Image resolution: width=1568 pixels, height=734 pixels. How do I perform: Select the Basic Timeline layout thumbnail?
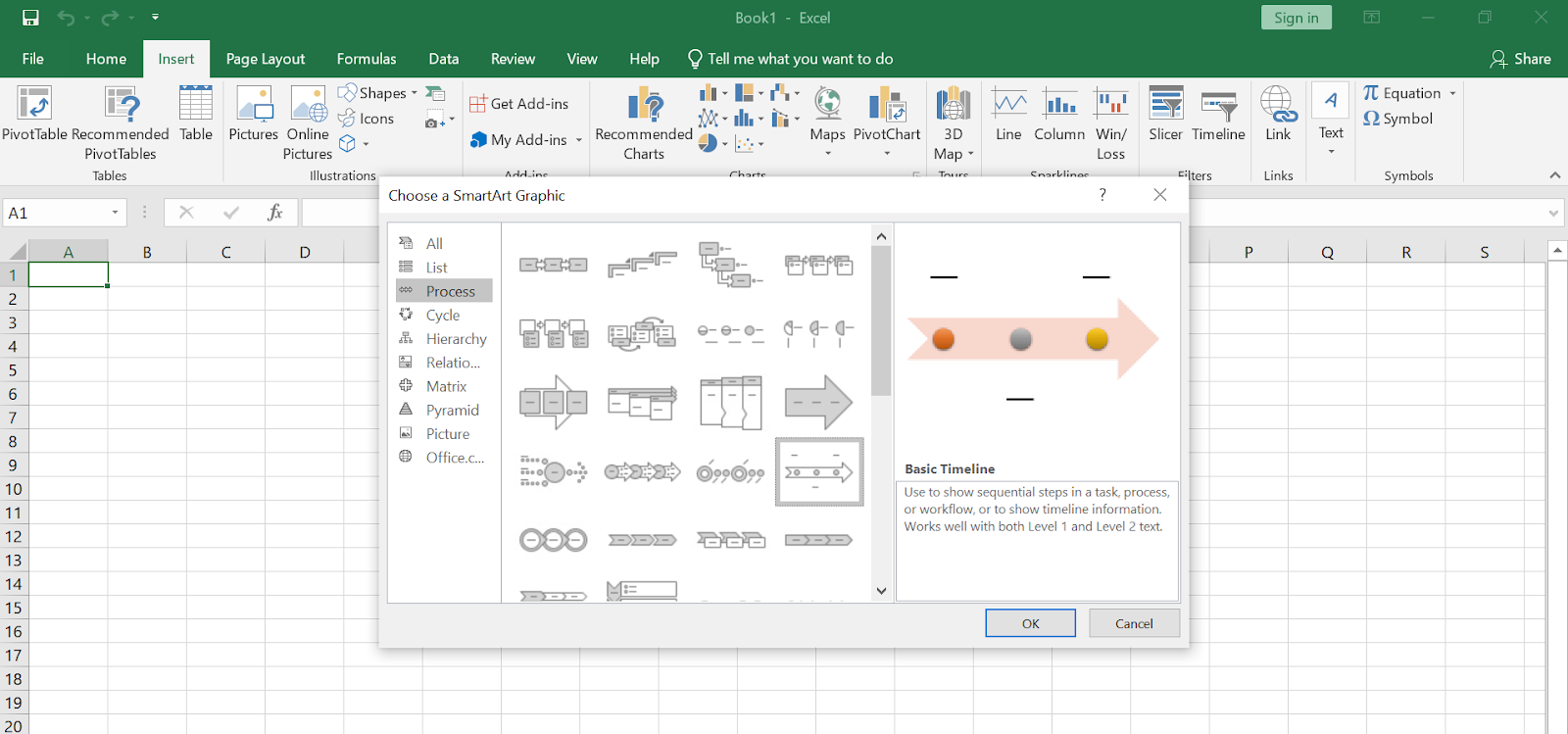(819, 472)
